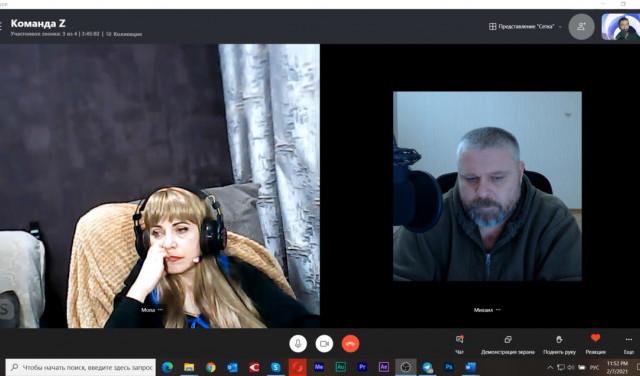This screenshot has height=376, width=640.
Task: Open the hamburger menu beside Команда Z
Action: (x=1, y=26)
